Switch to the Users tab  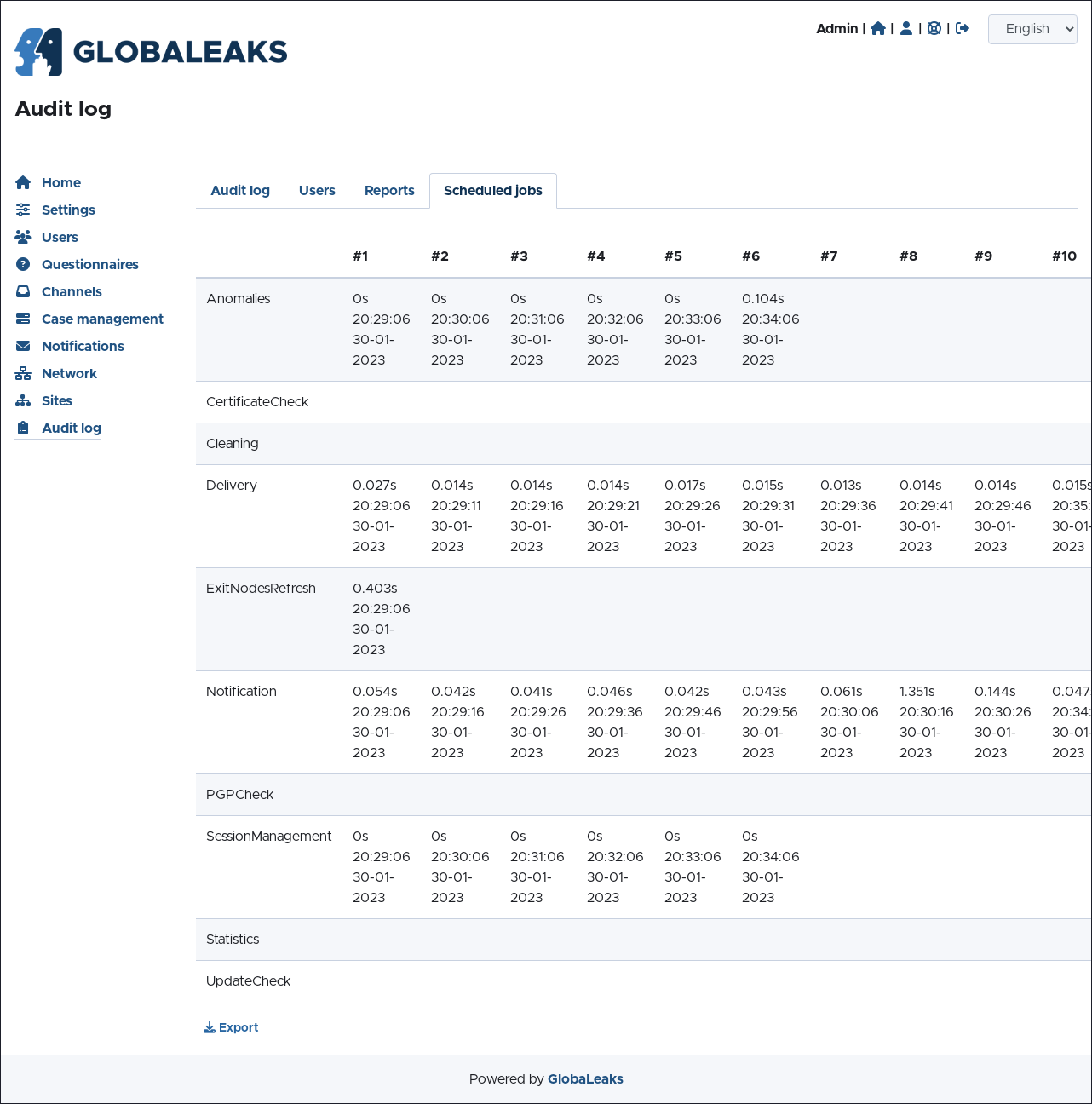tap(317, 191)
